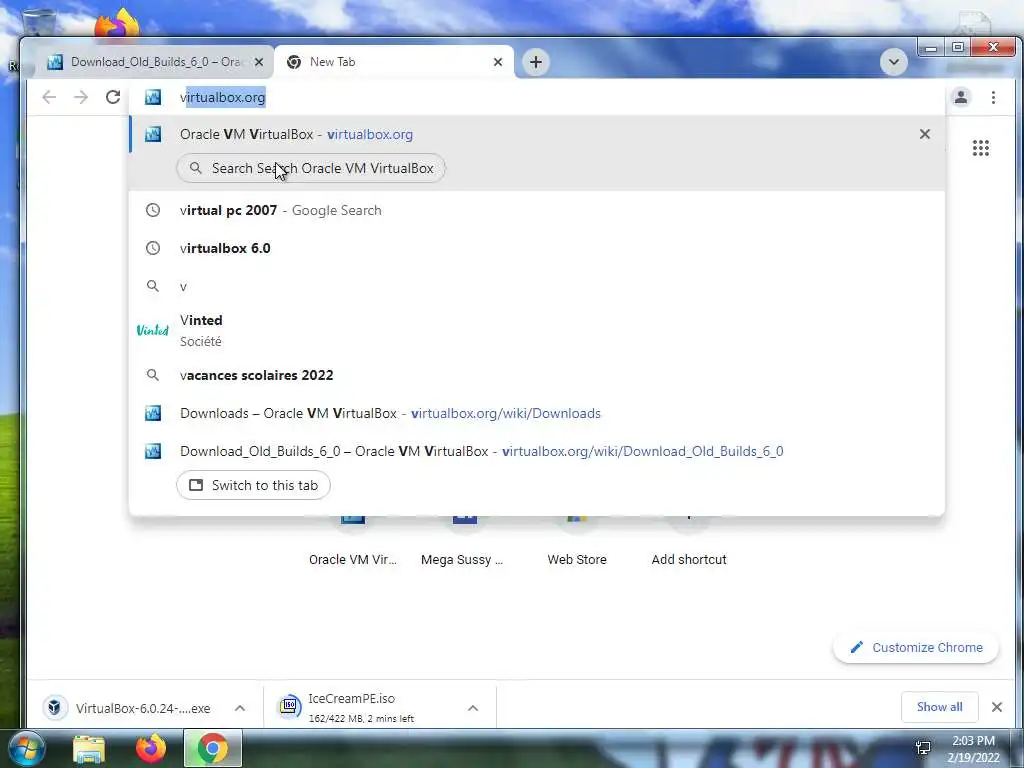Close the New Tab tab
The width and height of the screenshot is (1024, 768).
[498, 62]
